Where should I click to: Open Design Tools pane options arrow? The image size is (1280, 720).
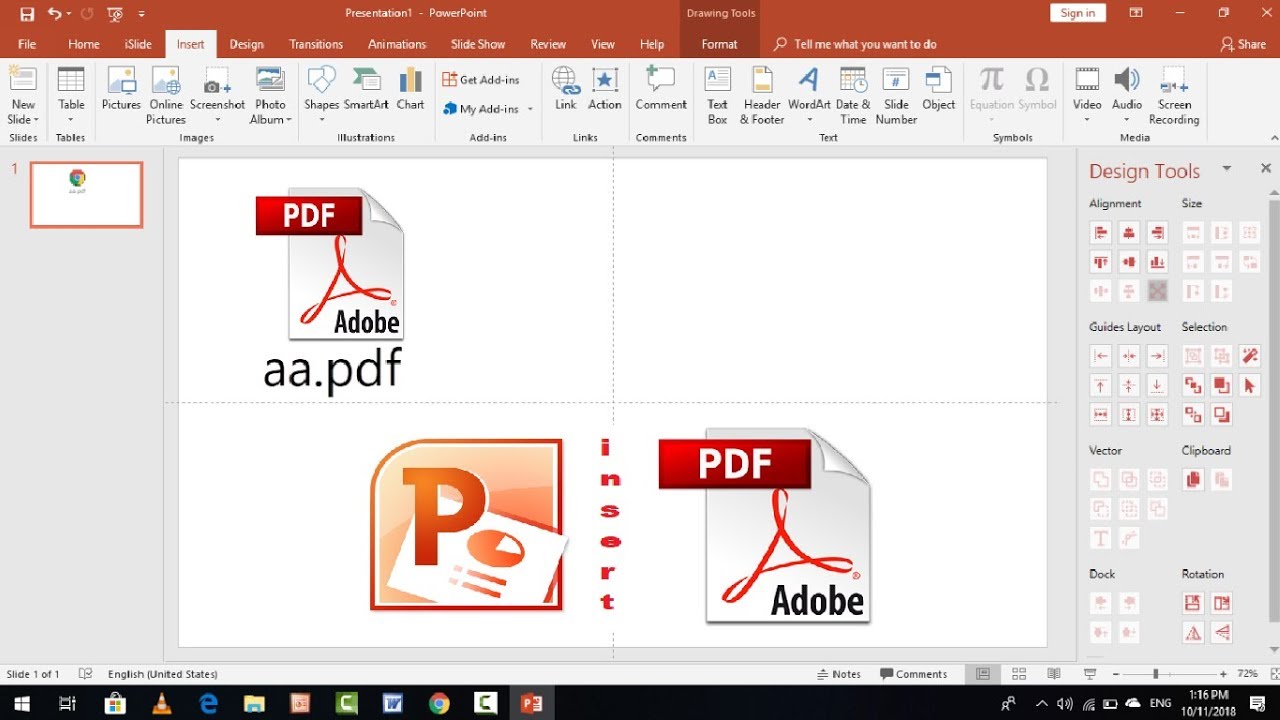tap(1227, 169)
